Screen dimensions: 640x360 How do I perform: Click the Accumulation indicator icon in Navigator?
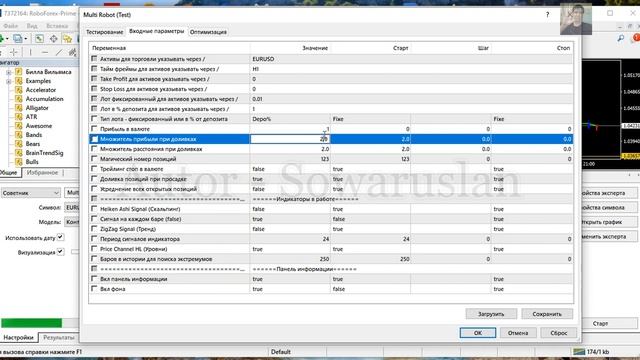coord(19,99)
